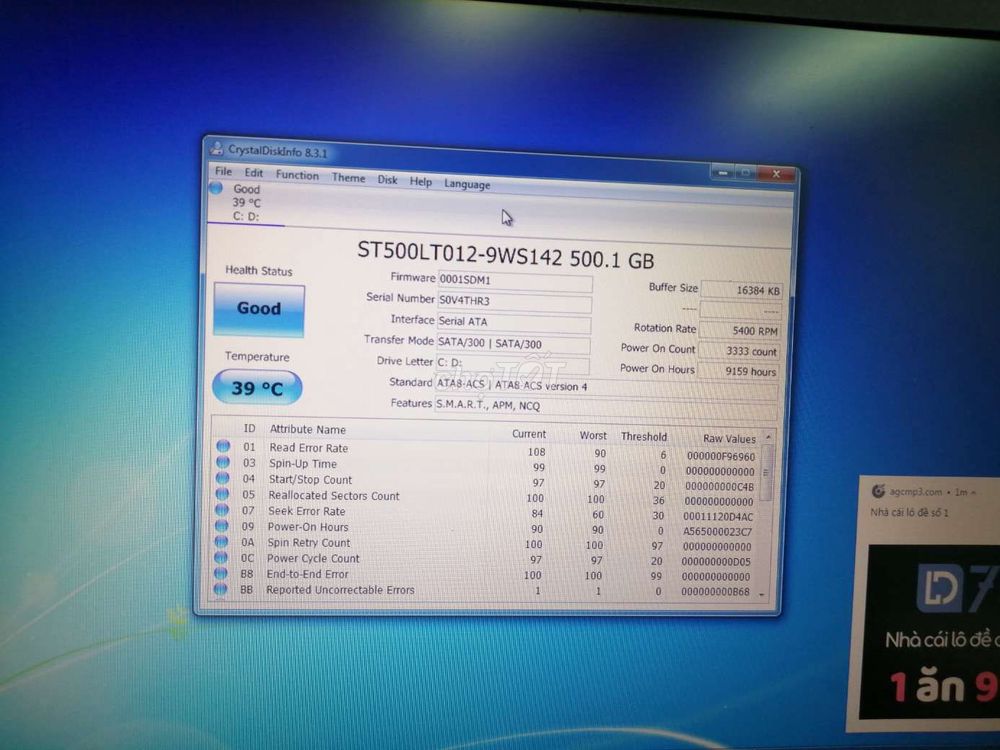The height and width of the screenshot is (750, 1000).
Task: Click the Interface field Serial ATA
Action: (x=513, y=323)
